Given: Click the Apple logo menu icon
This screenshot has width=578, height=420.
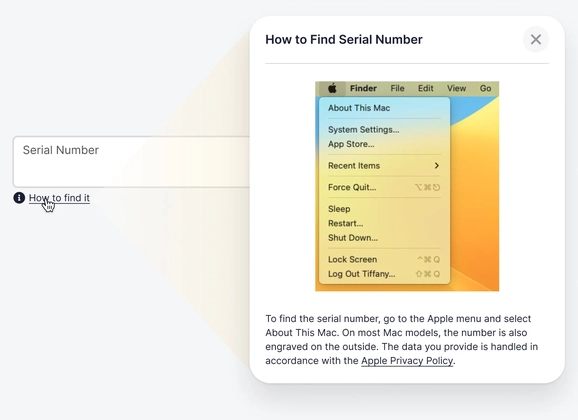Looking at the screenshot, I should point(332,88).
